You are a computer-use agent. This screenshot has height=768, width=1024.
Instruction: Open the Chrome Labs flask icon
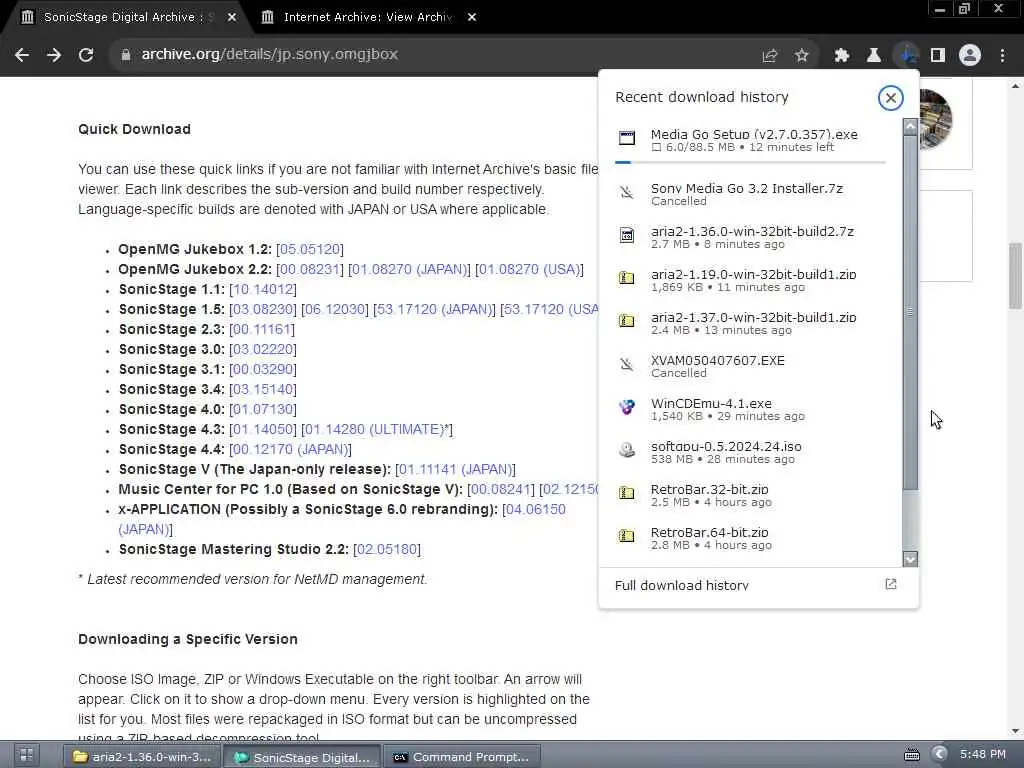tap(873, 56)
